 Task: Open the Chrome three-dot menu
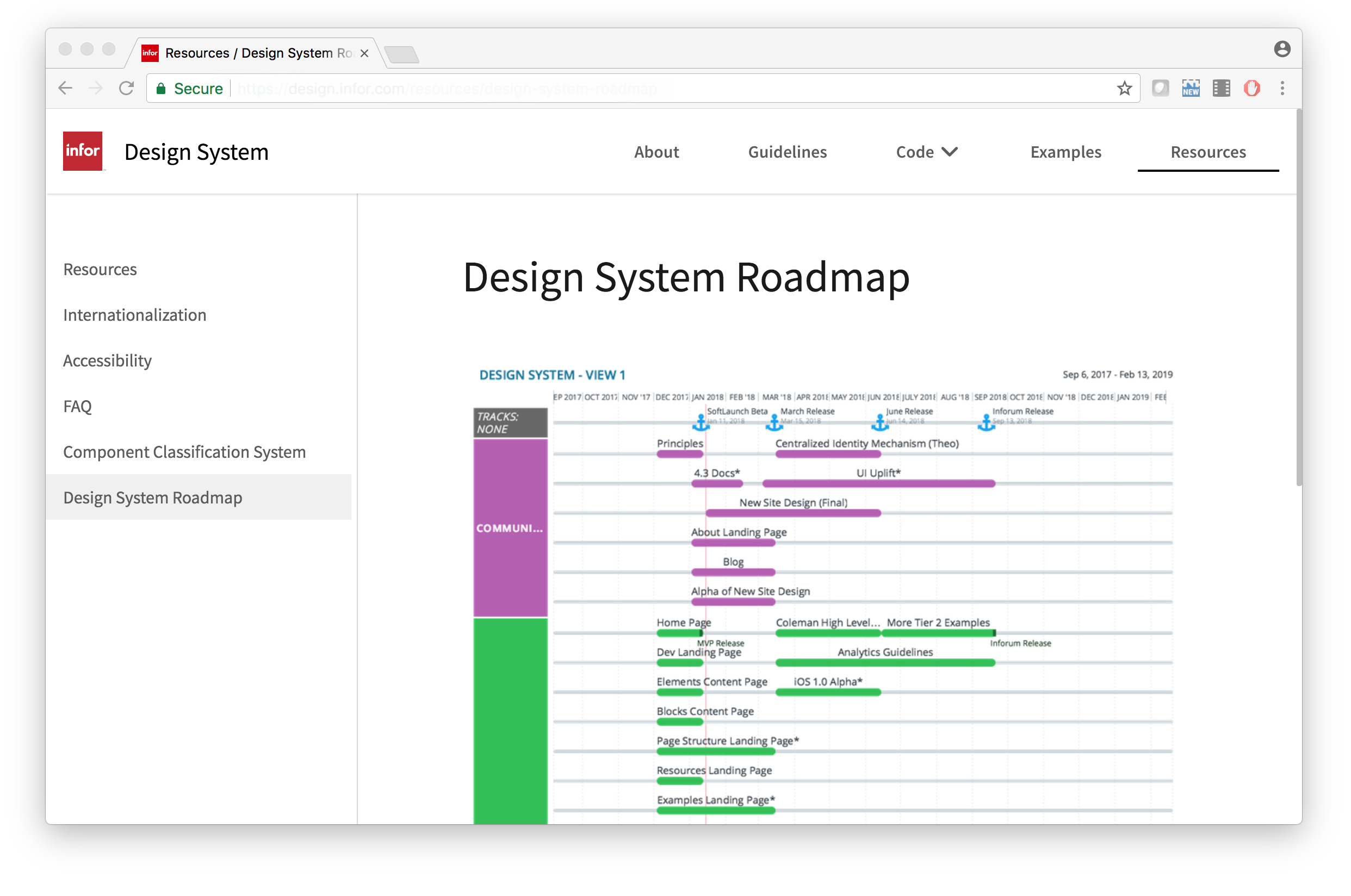point(1282,89)
